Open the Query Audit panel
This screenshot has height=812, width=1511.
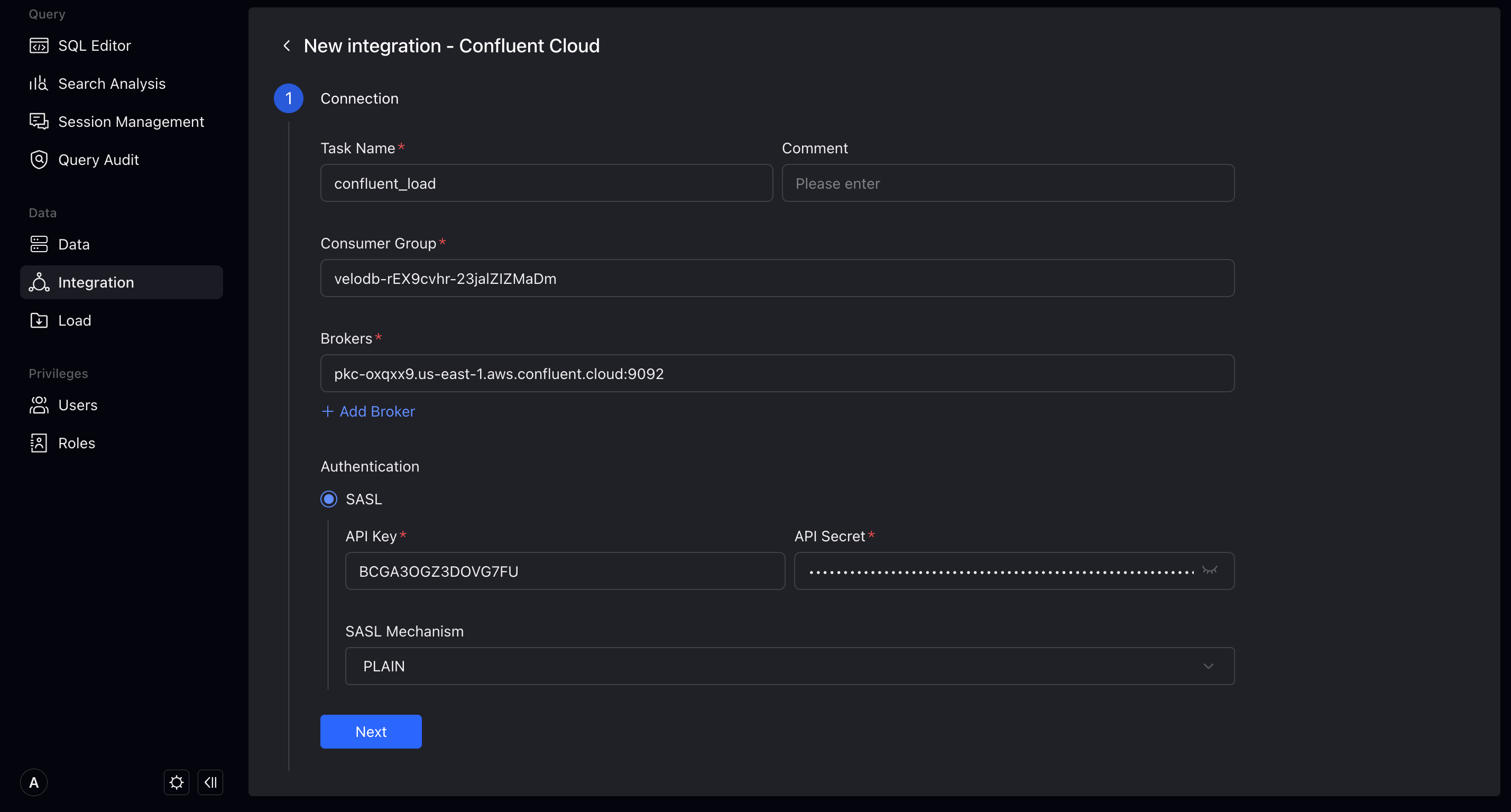(98, 159)
